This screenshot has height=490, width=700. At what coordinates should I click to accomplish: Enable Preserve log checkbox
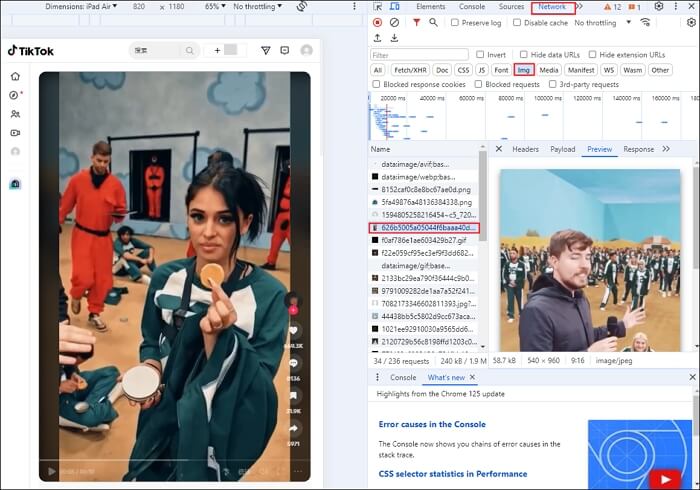pos(454,22)
